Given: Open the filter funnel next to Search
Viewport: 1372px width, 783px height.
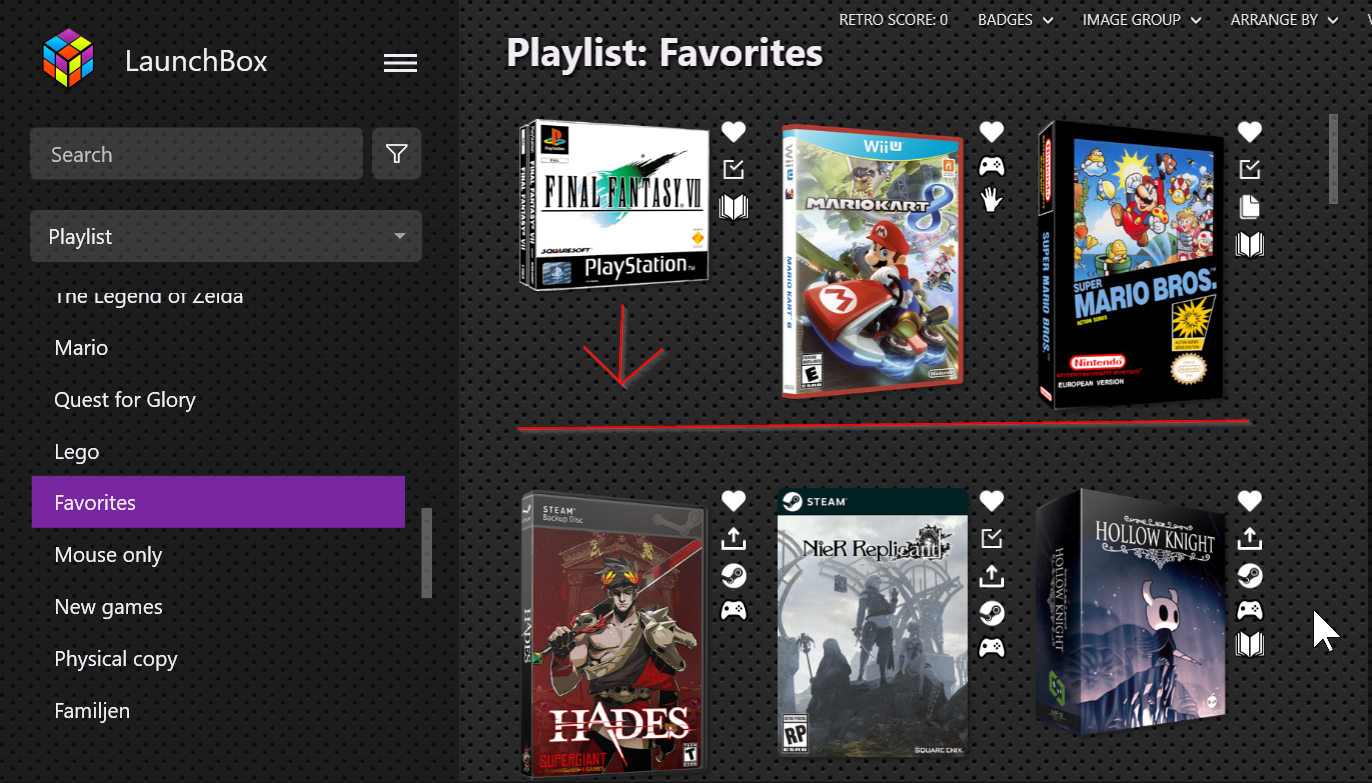Looking at the screenshot, I should point(397,154).
